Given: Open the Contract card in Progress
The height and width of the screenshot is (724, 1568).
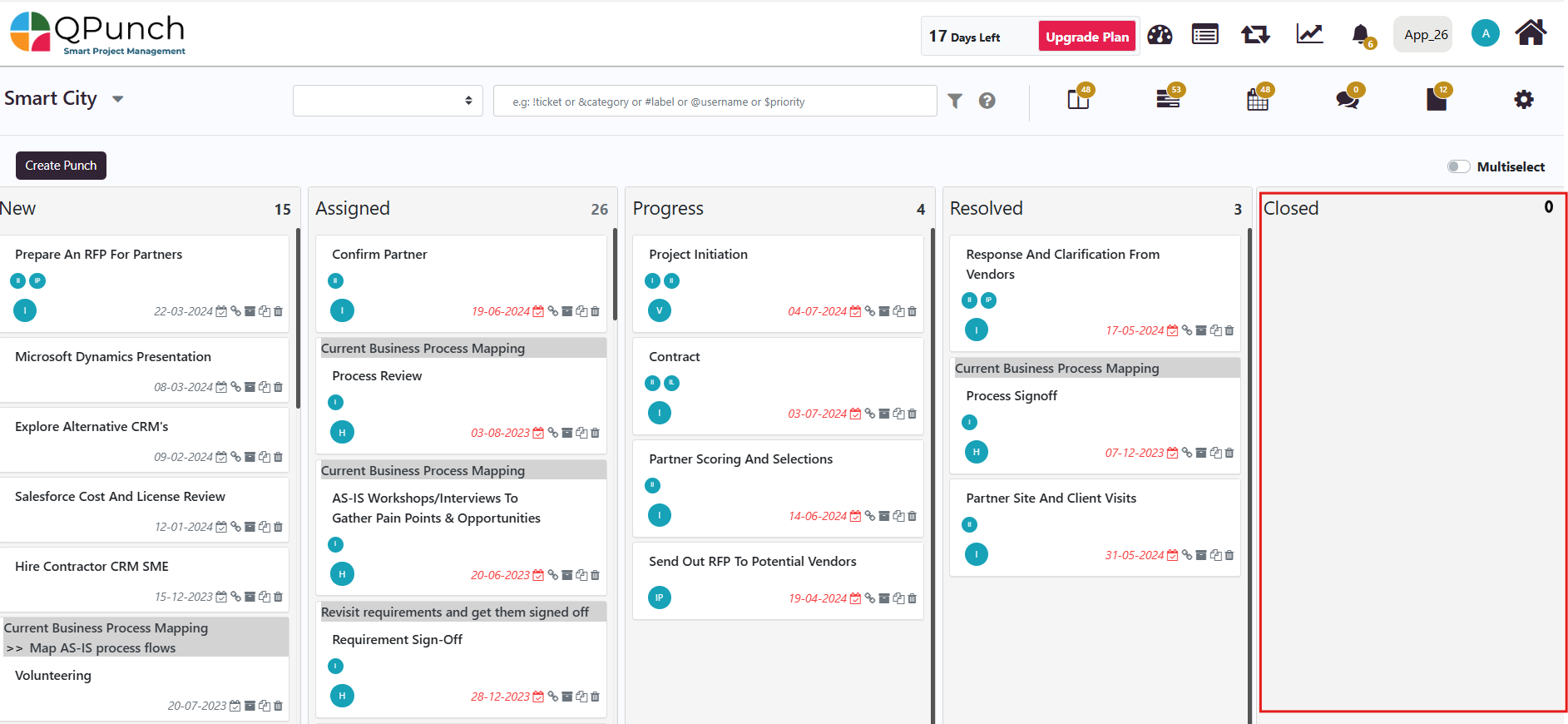Looking at the screenshot, I should tap(675, 357).
